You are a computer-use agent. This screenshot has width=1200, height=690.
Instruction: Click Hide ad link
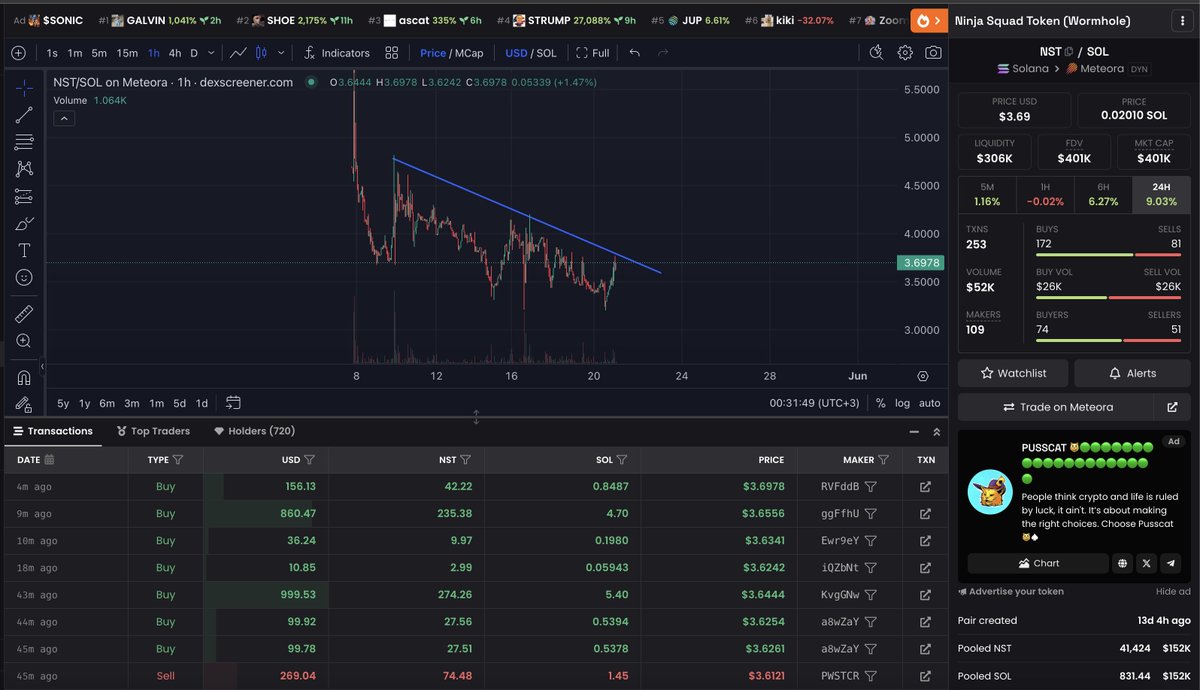(1173, 592)
